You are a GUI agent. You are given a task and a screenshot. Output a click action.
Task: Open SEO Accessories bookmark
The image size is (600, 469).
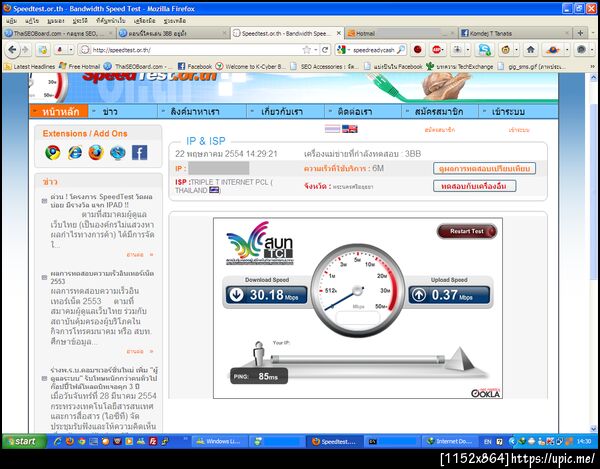(x=324, y=67)
